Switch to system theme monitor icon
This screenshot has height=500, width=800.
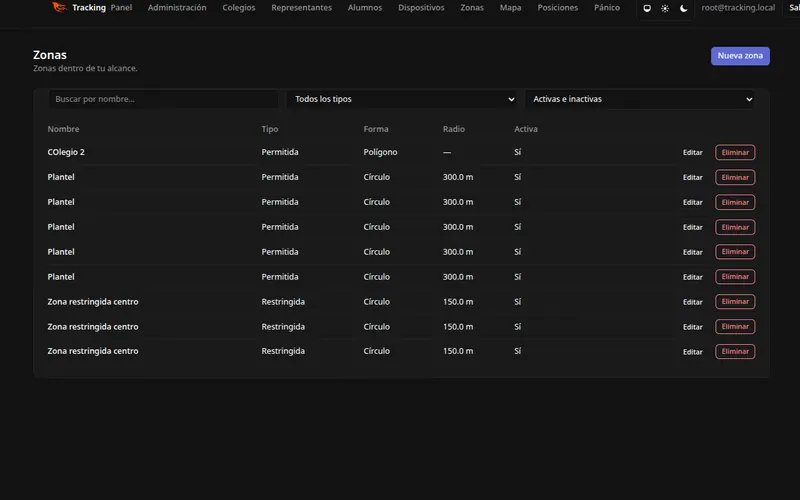pyautogui.click(x=647, y=8)
